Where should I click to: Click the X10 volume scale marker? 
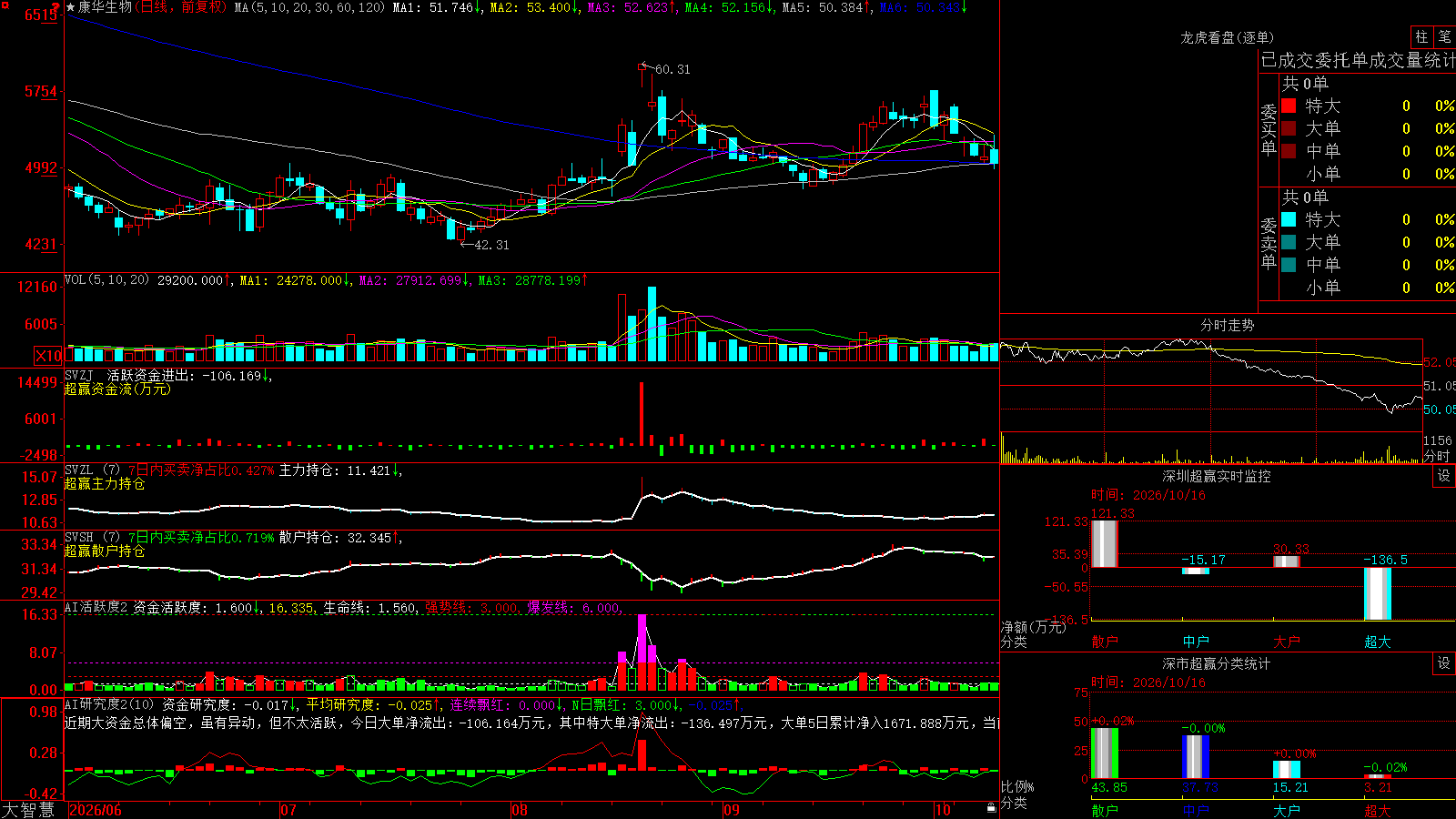coord(48,356)
